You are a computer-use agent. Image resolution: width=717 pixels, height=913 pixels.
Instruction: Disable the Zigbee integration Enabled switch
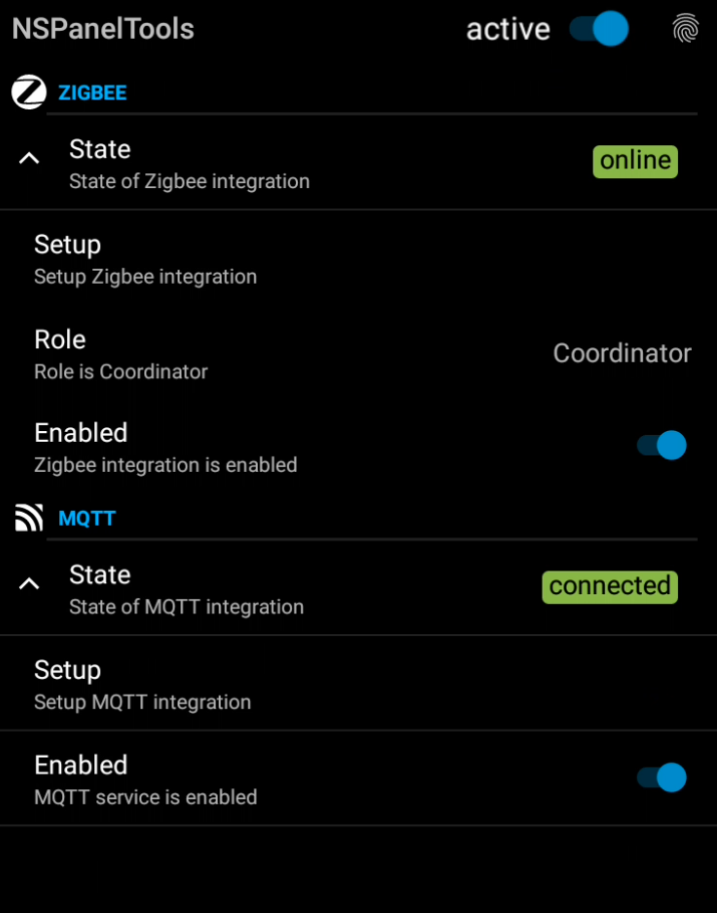coord(662,445)
